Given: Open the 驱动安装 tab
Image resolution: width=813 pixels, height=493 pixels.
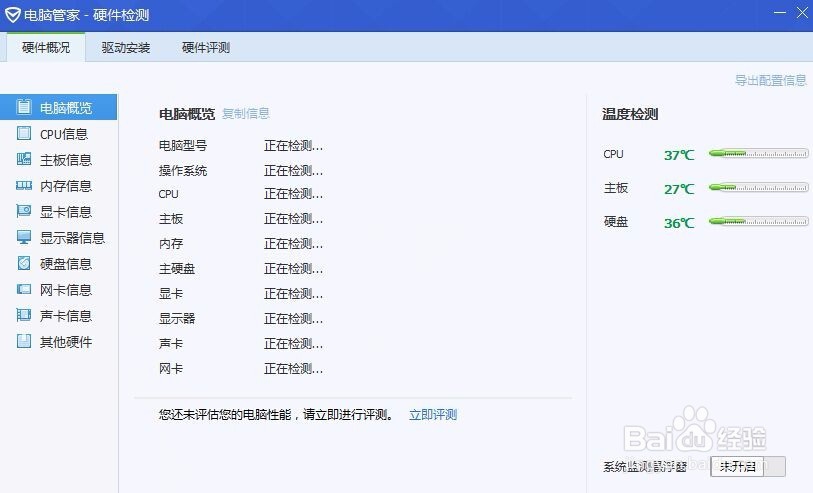Looking at the screenshot, I should point(125,48).
